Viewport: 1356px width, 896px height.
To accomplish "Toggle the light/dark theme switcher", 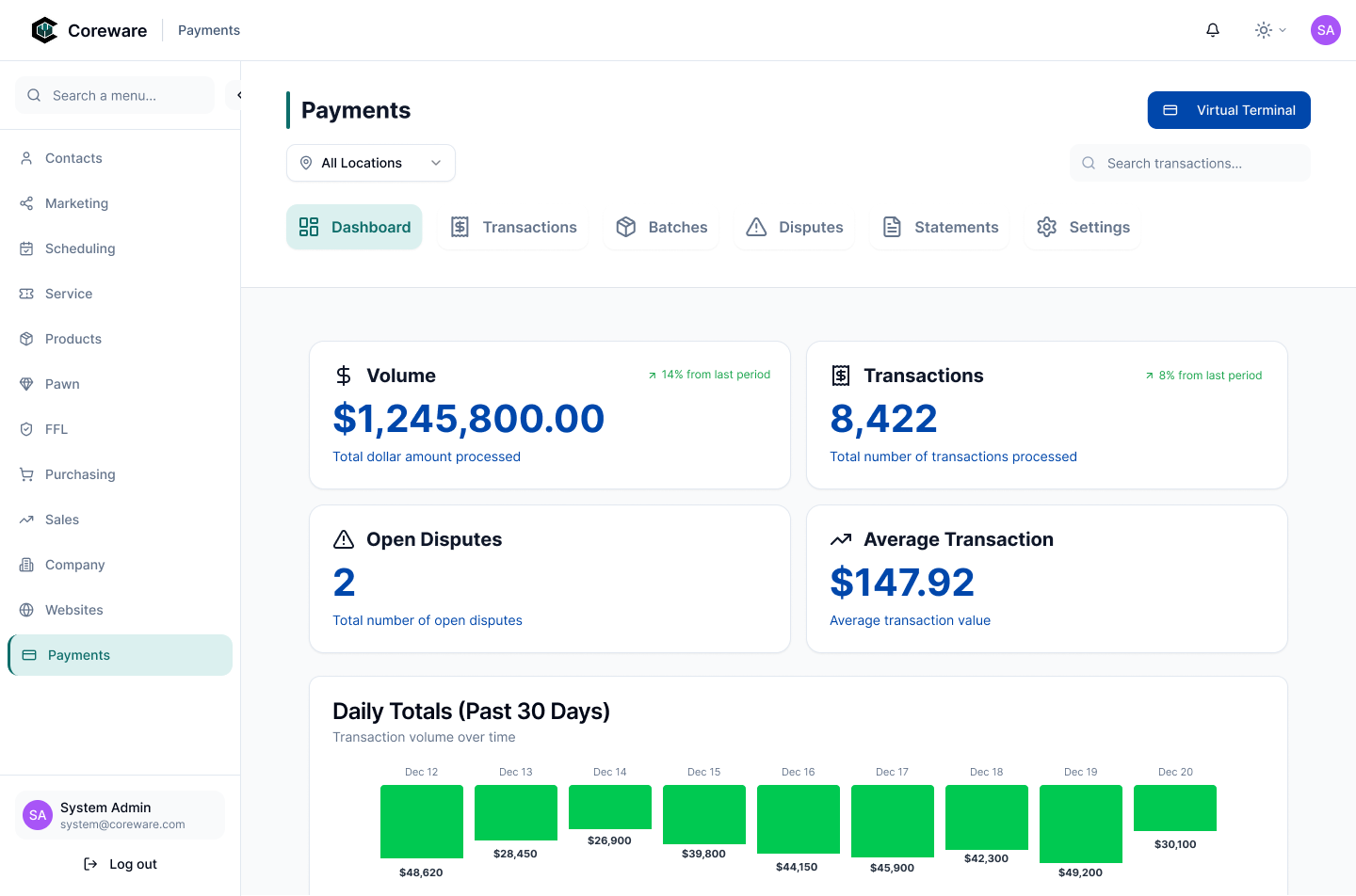I will coord(1264,30).
